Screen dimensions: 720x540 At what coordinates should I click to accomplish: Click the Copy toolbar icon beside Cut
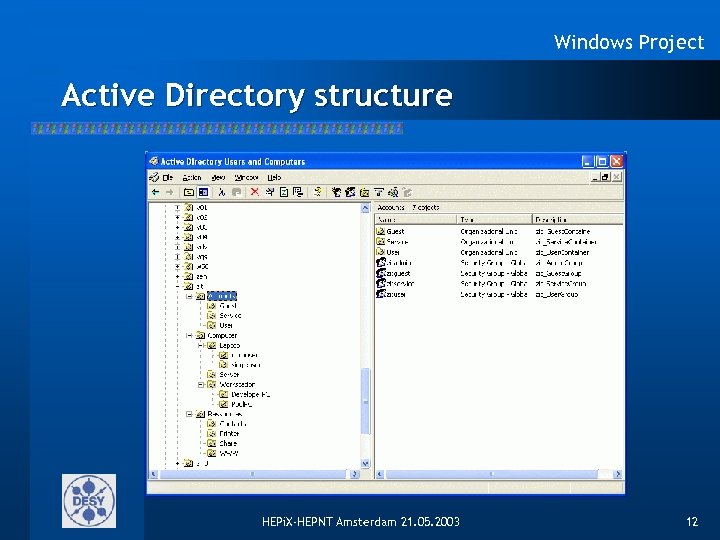click(x=236, y=192)
